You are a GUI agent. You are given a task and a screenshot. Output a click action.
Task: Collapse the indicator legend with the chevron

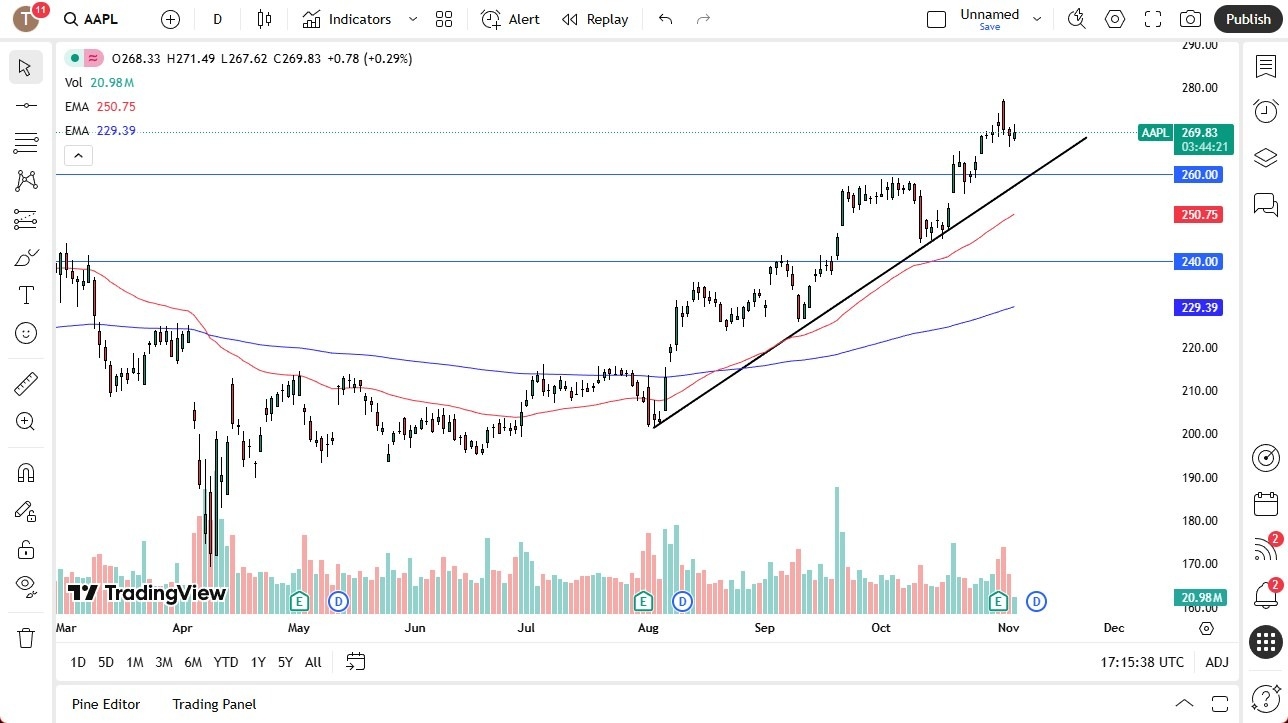coord(78,155)
